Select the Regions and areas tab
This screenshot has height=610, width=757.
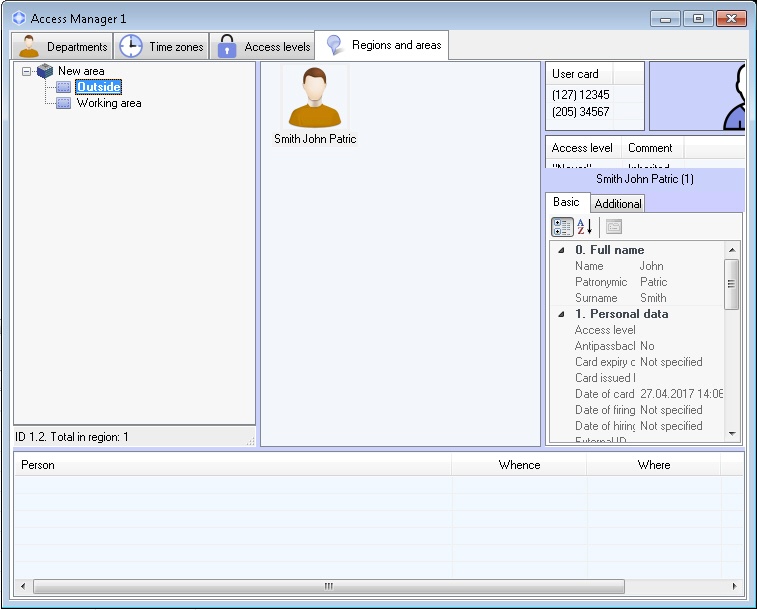point(381,45)
